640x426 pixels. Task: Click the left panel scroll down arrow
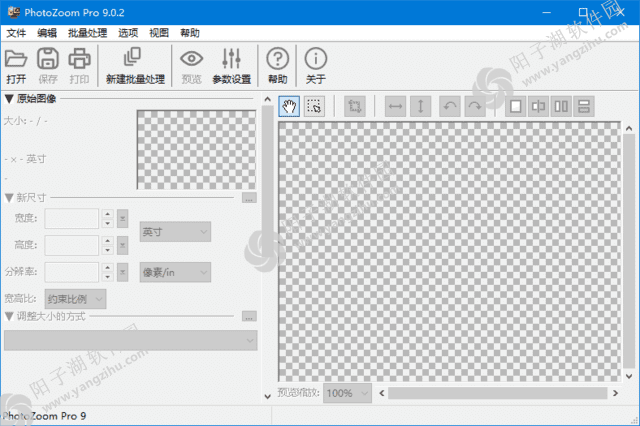(267, 396)
